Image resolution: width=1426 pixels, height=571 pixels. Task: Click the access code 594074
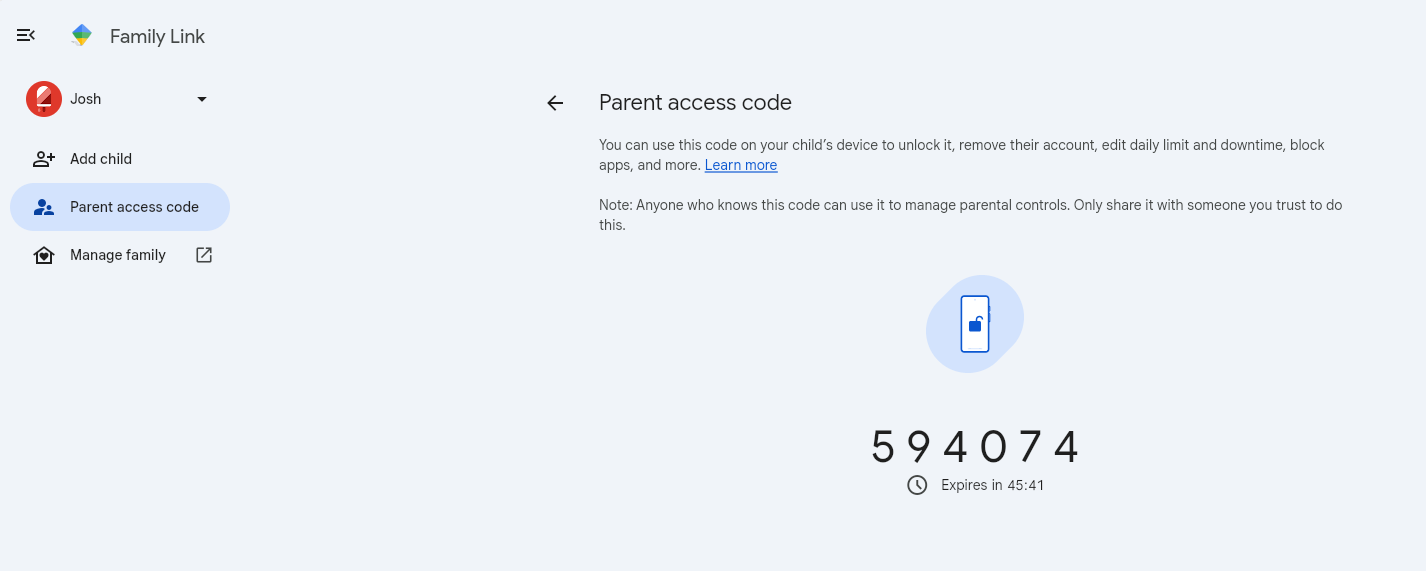coord(975,447)
